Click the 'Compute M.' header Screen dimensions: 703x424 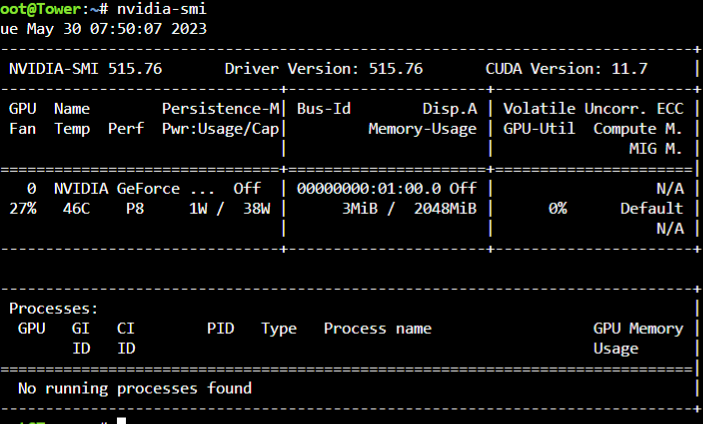(x=638, y=129)
